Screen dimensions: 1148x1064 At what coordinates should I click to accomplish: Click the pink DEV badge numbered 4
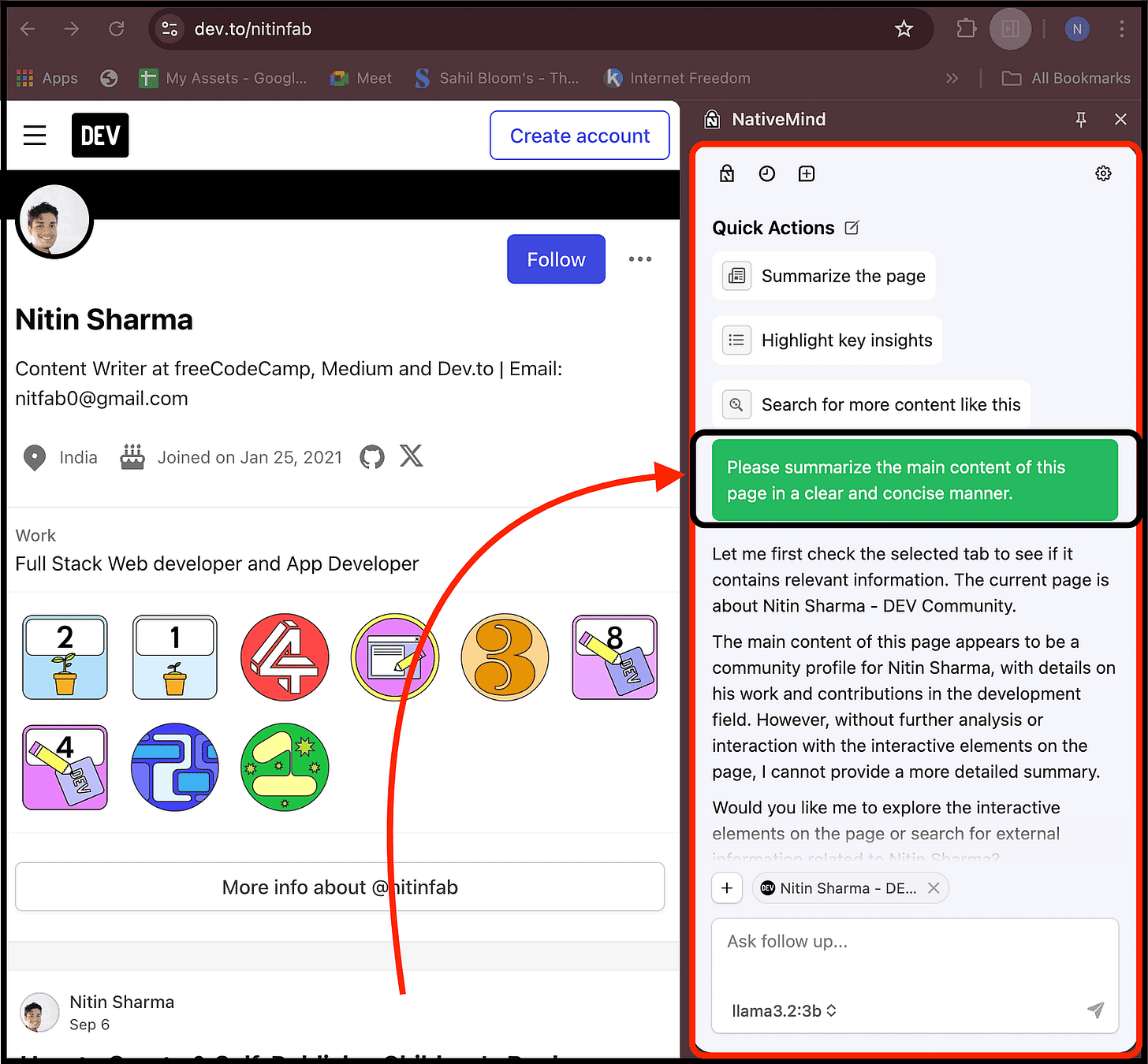[x=65, y=768]
